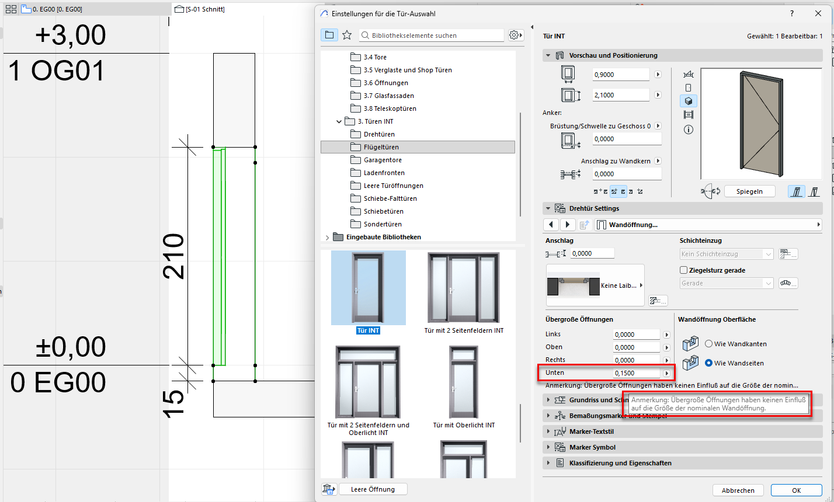Select the 3D cube preview mode
Viewport: 834px width, 502px height.
click(688, 101)
